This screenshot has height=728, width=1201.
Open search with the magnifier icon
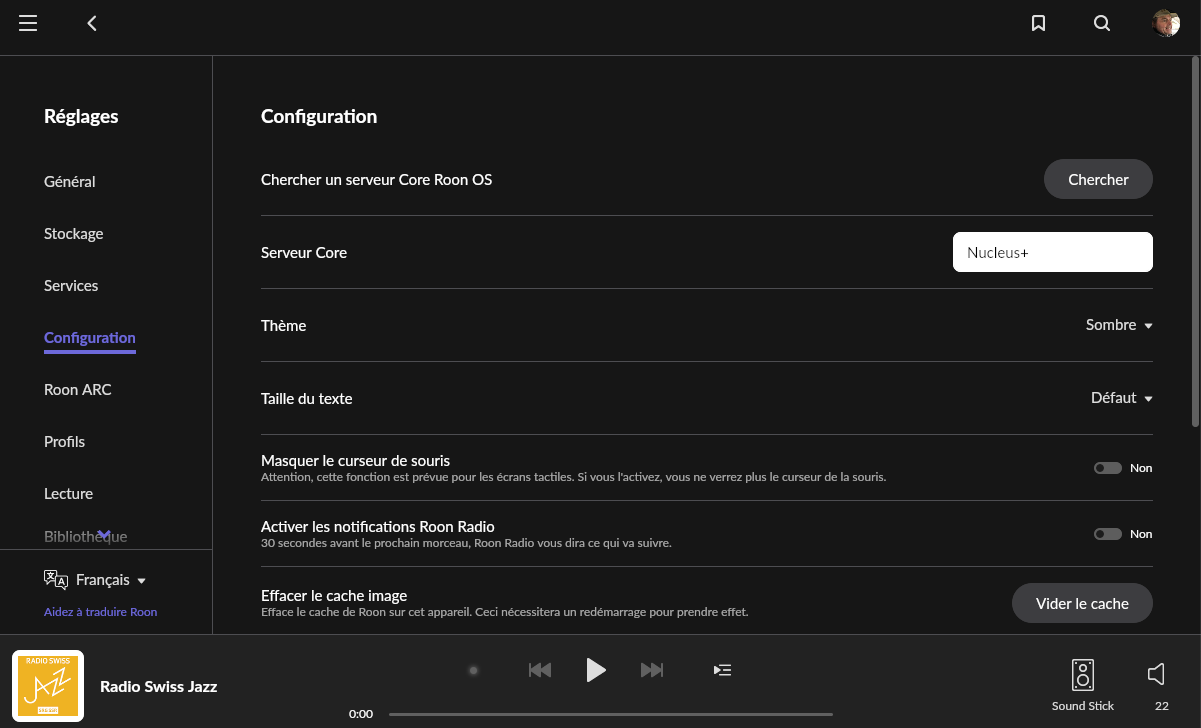coord(1102,23)
